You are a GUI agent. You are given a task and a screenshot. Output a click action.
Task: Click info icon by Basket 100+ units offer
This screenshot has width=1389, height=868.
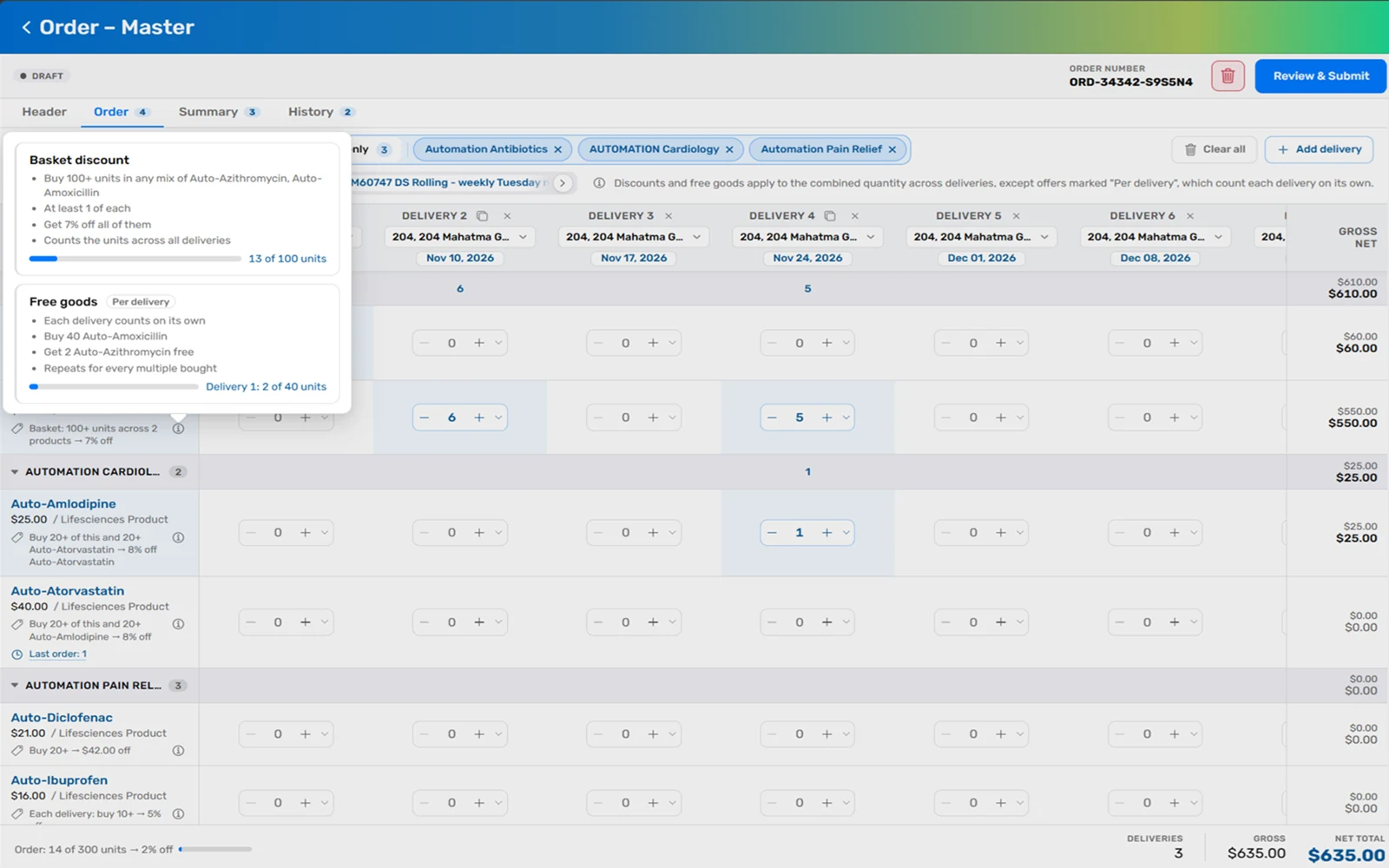[178, 429]
